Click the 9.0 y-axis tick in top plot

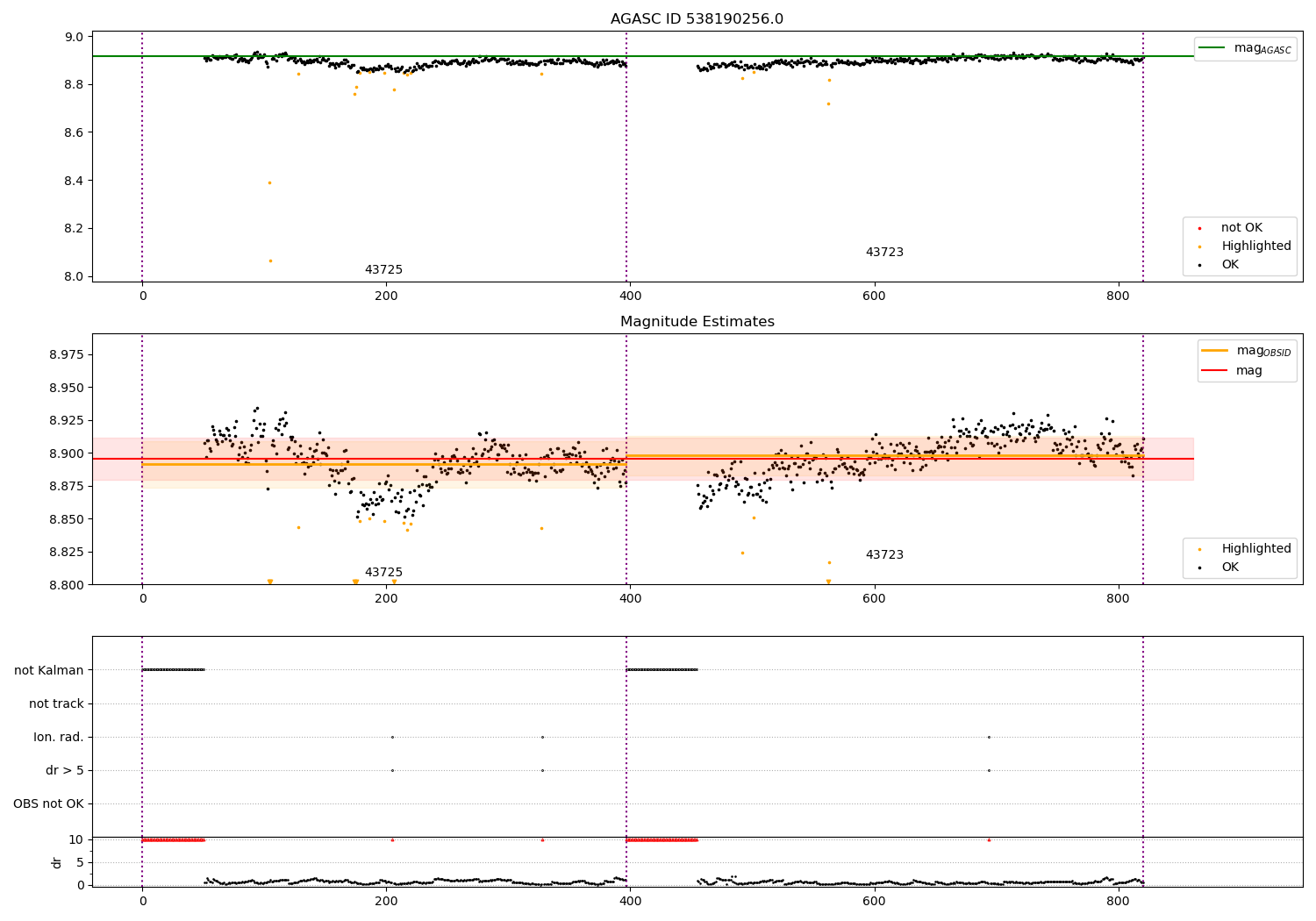[75, 37]
